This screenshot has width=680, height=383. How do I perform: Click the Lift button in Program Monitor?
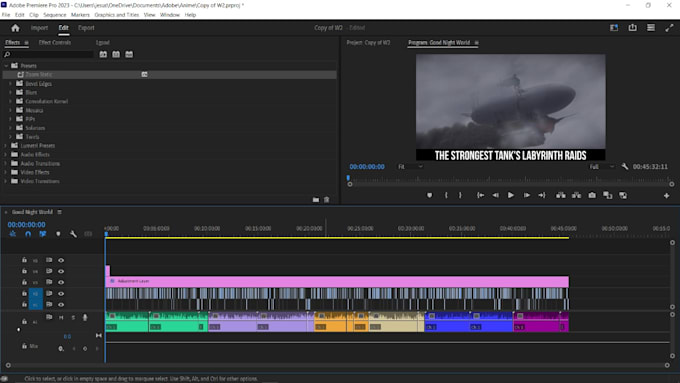coord(561,196)
